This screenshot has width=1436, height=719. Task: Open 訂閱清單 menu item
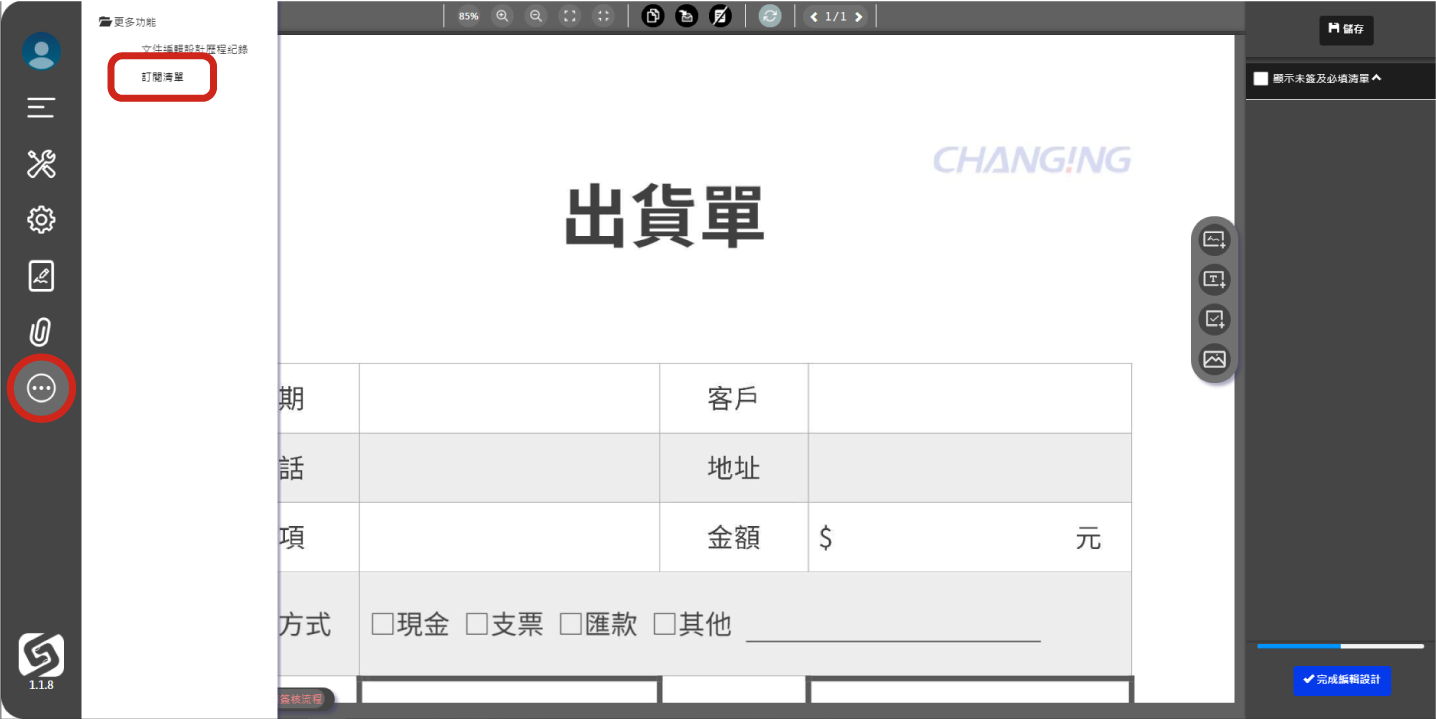point(162,77)
